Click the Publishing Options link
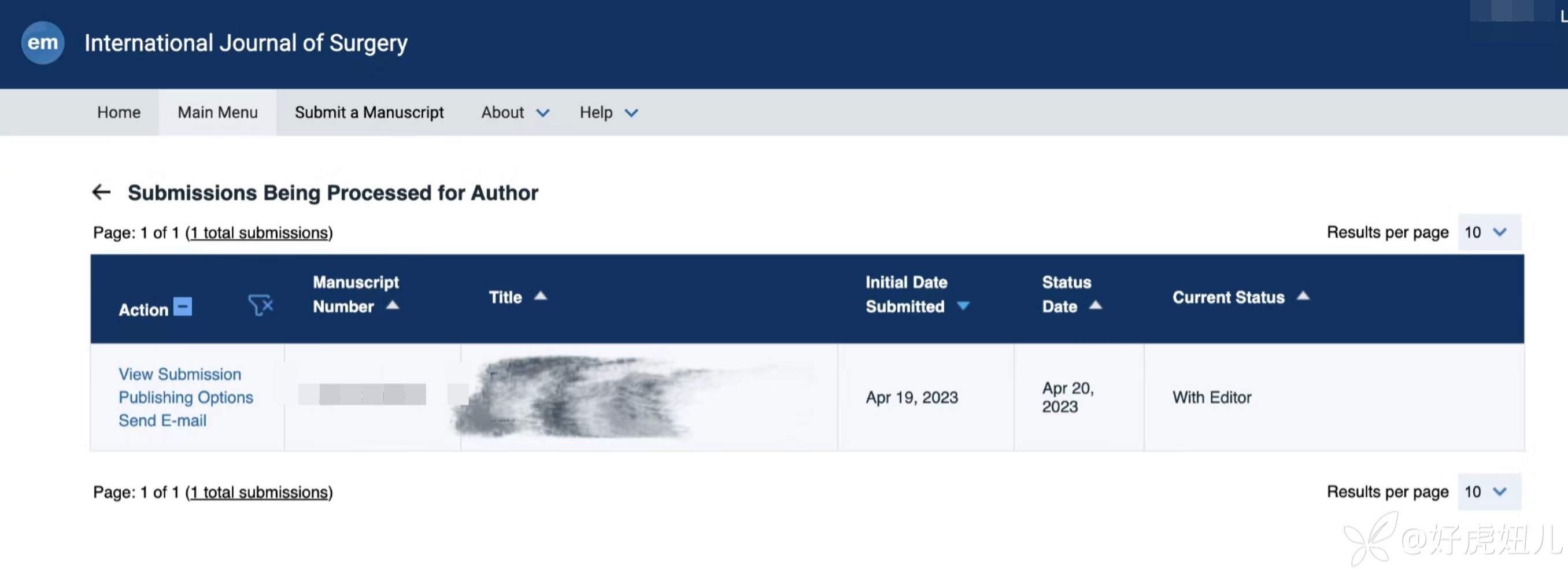This screenshot has height=573, width=1568. tap(186, 397)
